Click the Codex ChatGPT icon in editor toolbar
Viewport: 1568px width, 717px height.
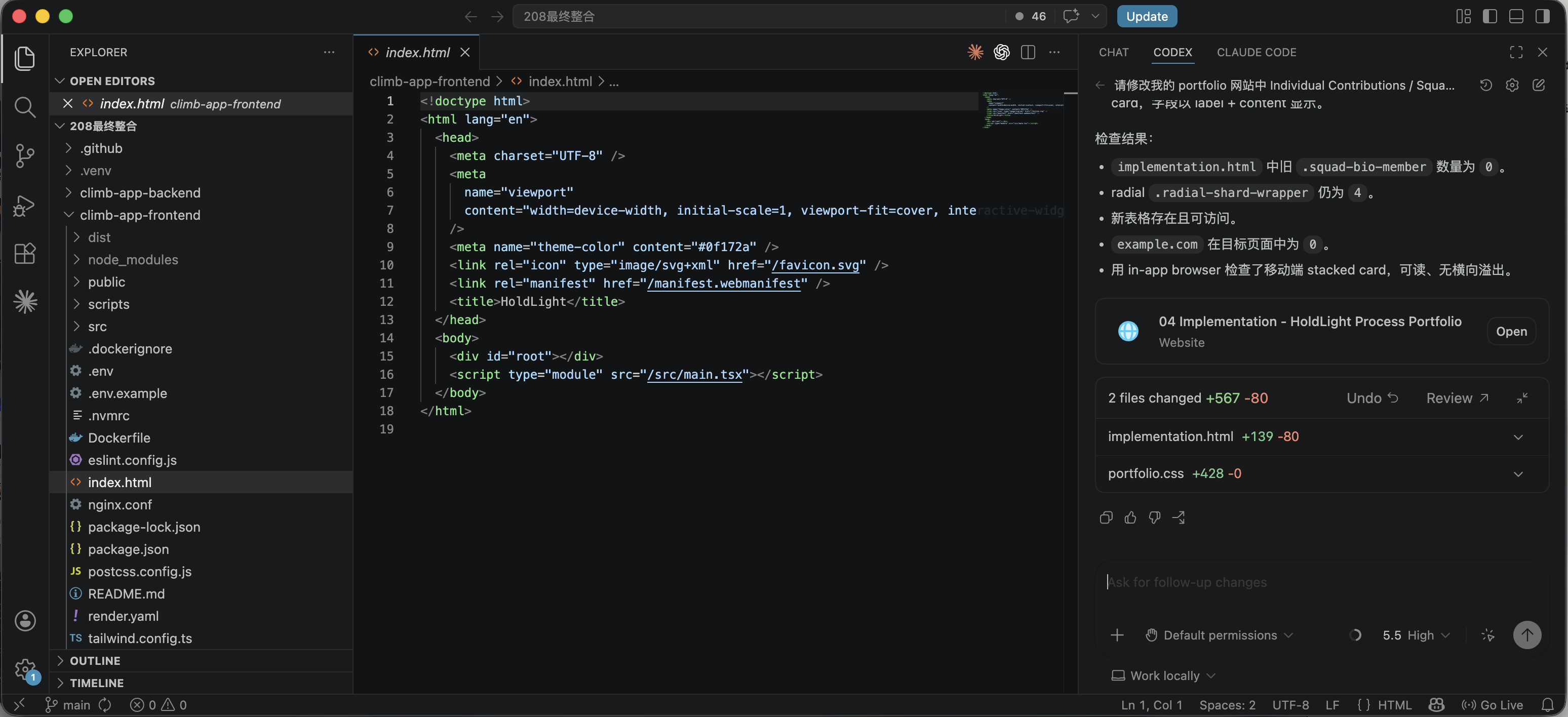[x=1001, y=52]
